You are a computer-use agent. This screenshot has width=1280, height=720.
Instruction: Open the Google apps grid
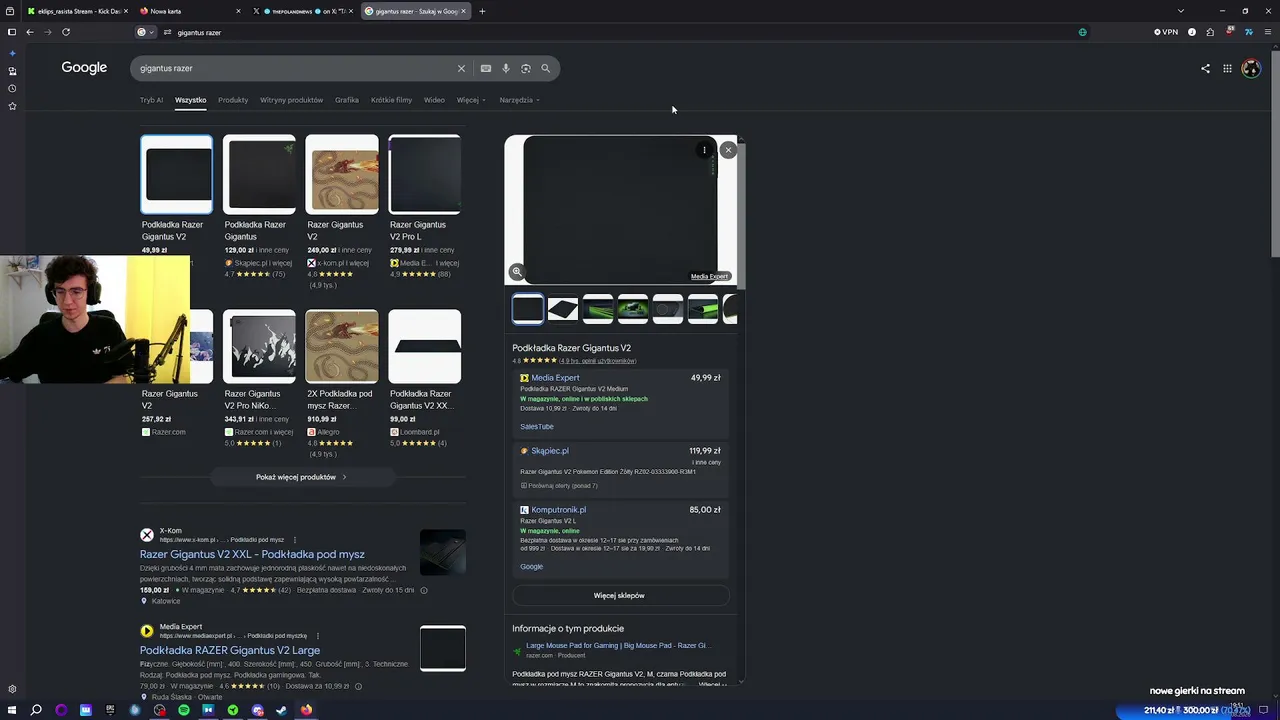(x=1227, y=68)
